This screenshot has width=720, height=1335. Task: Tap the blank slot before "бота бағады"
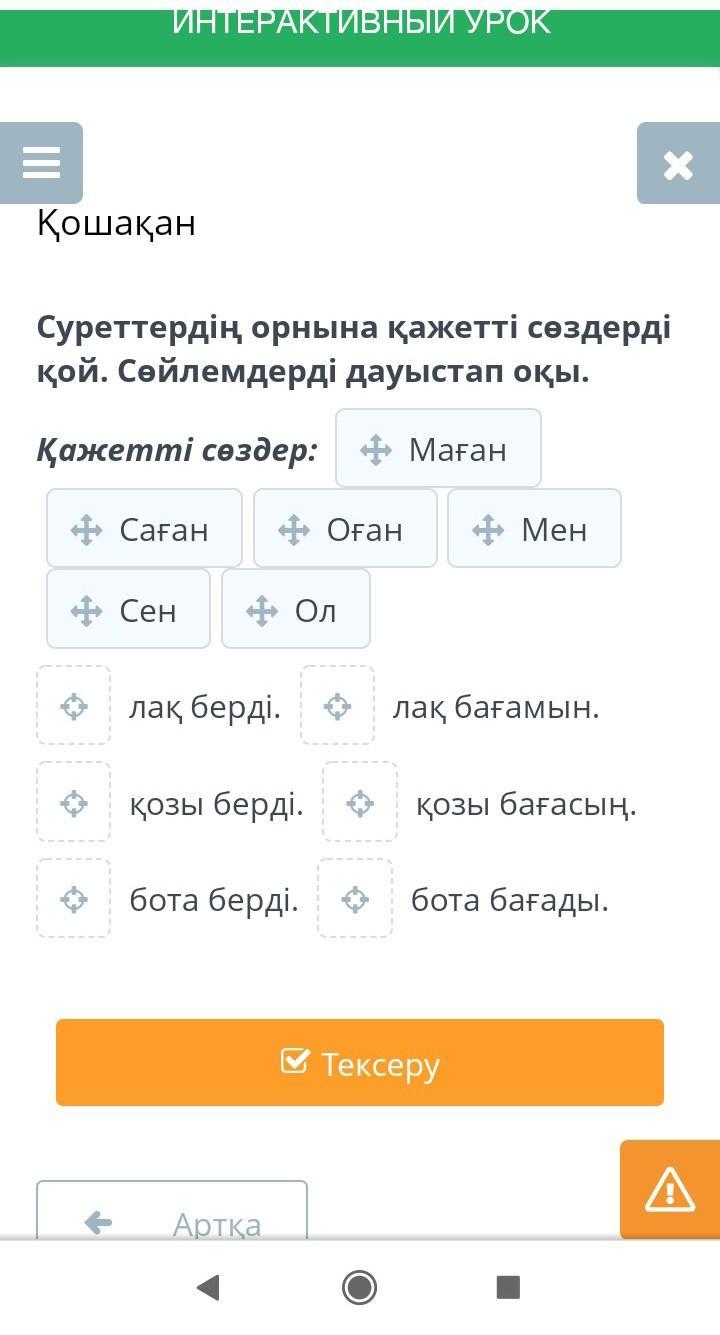pyautogui.click(x=355, y=899)
